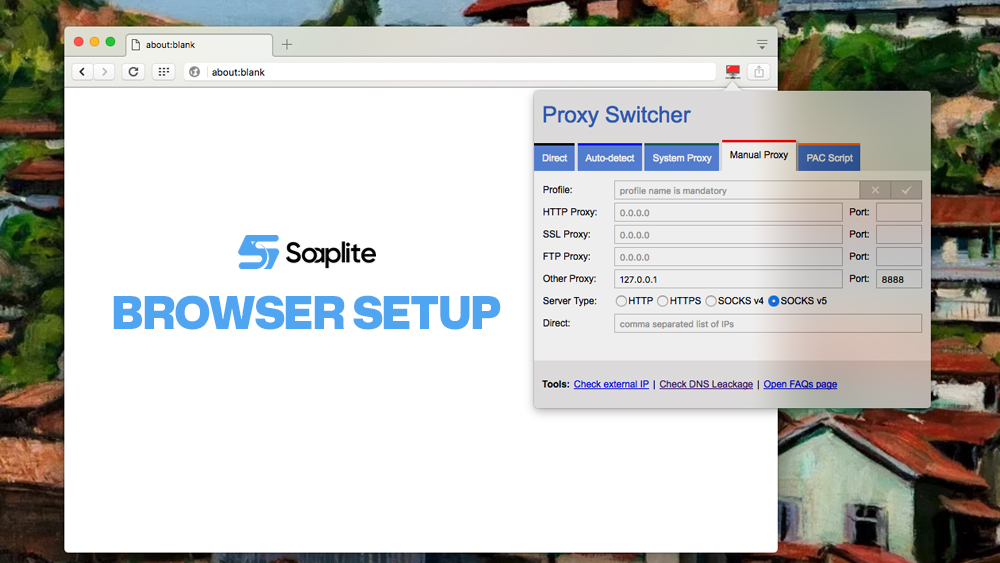
Task: Click the Other Proxy port field showing 8888
Action: [899, 279]
